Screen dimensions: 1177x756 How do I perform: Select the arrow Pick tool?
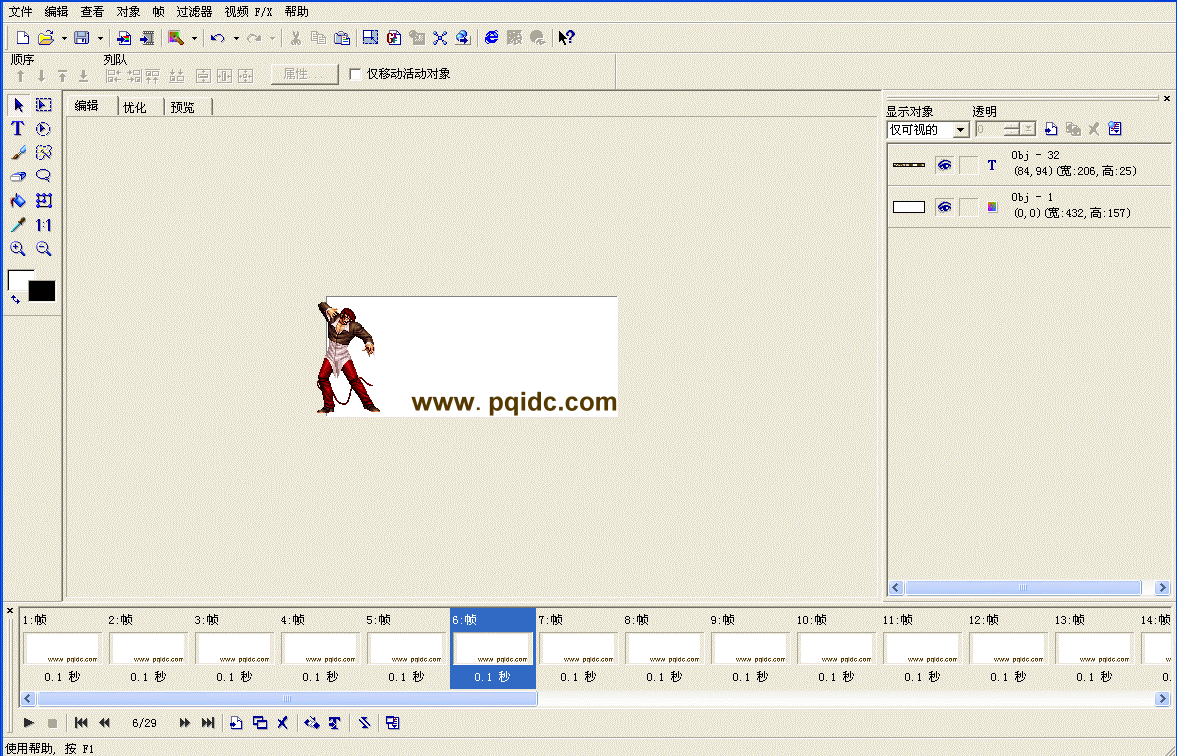[x=19, y=105]
